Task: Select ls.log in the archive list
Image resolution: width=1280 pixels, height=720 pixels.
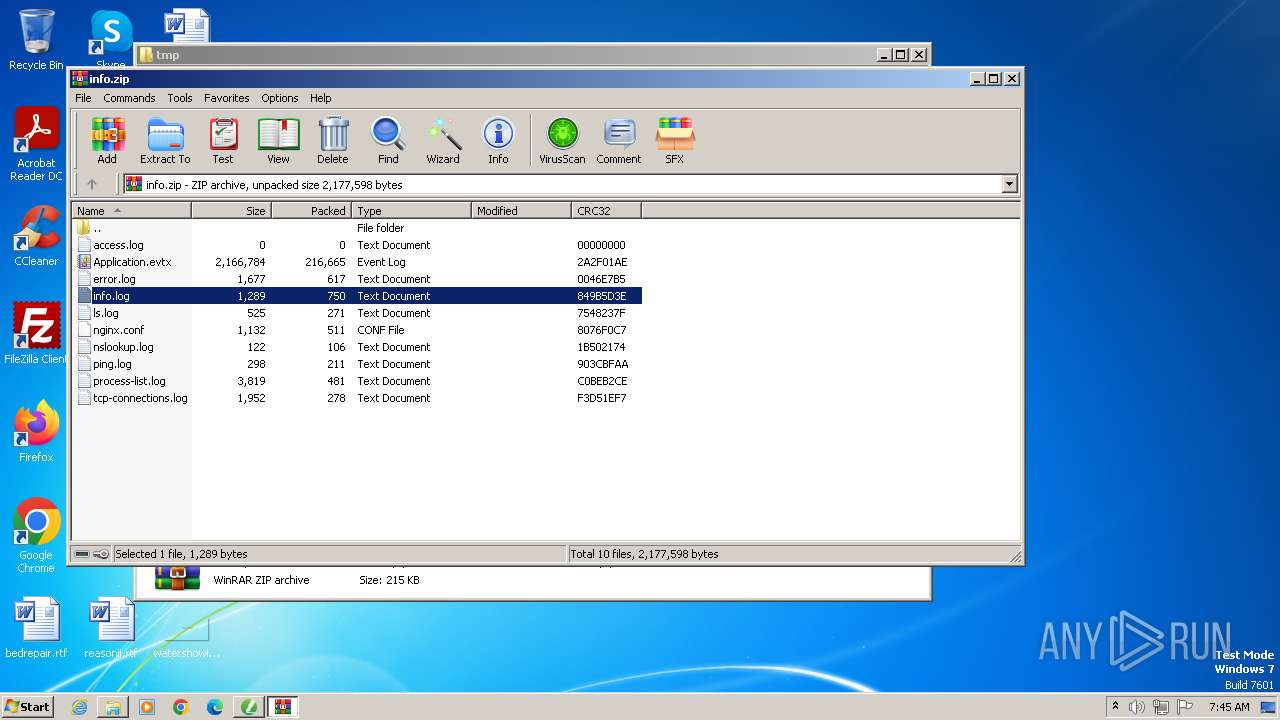Action: 357,313
